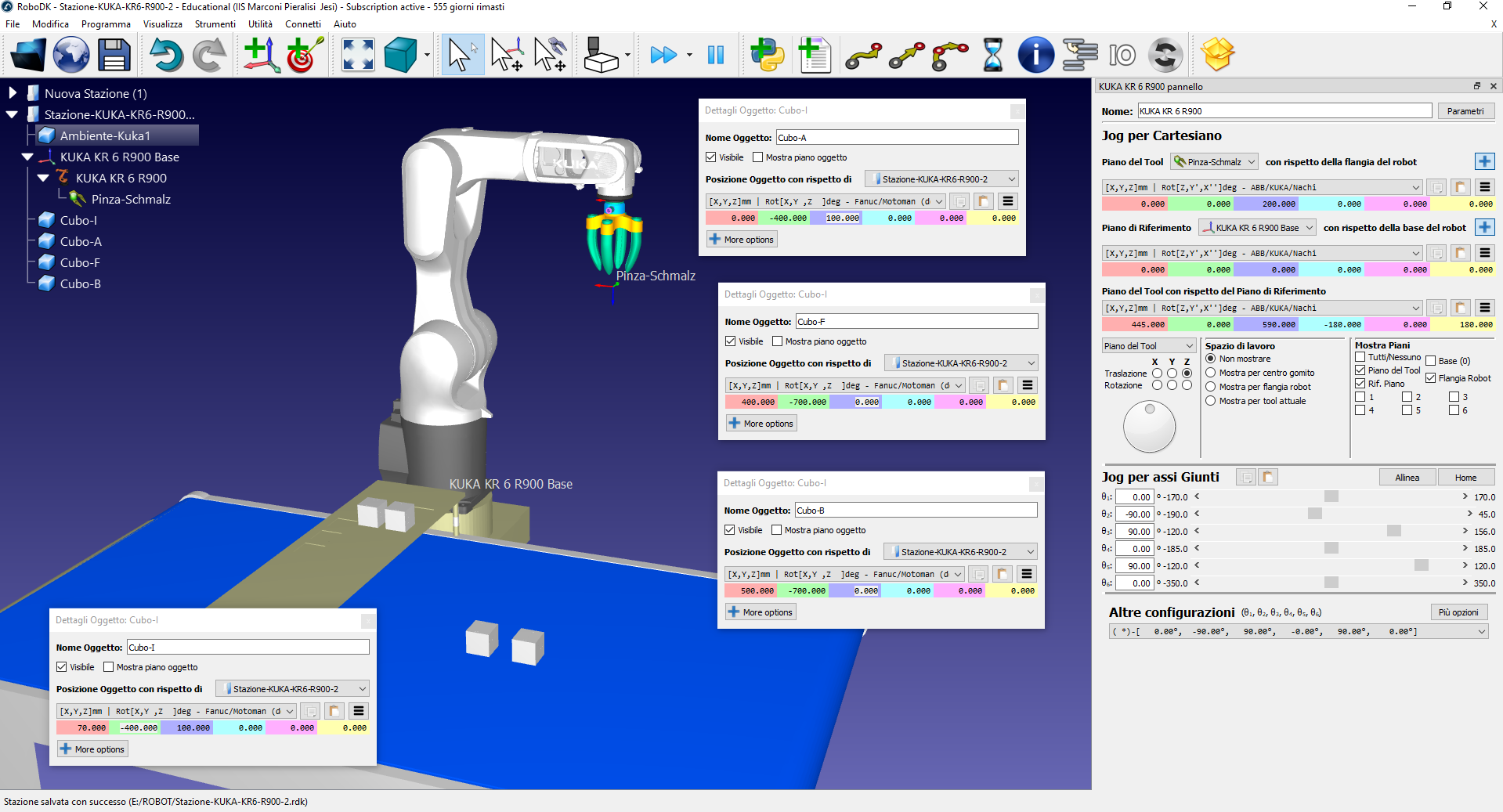Add a new program with plus sheet icon
The width and height of the screenshot is (1503, 812).
[815, 55]
